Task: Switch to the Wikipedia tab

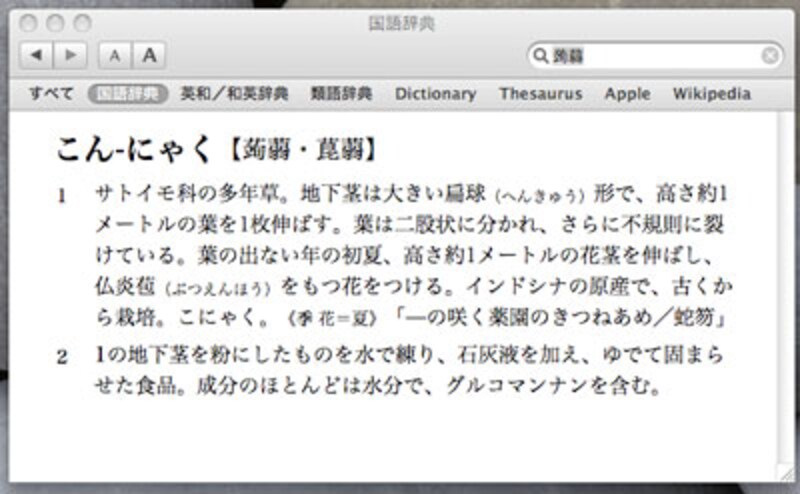Action: click(x=712, y=93)
